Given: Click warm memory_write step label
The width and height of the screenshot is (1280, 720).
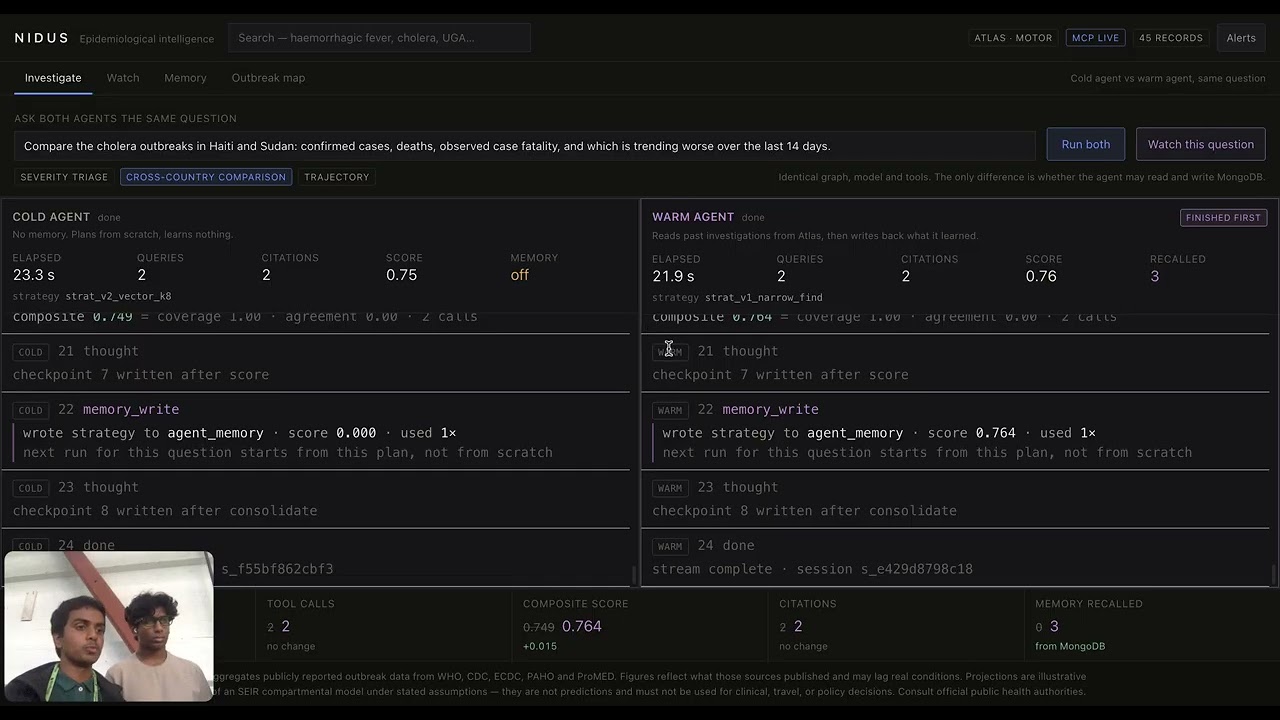Looking at the screenshot, I should (770, 409).
